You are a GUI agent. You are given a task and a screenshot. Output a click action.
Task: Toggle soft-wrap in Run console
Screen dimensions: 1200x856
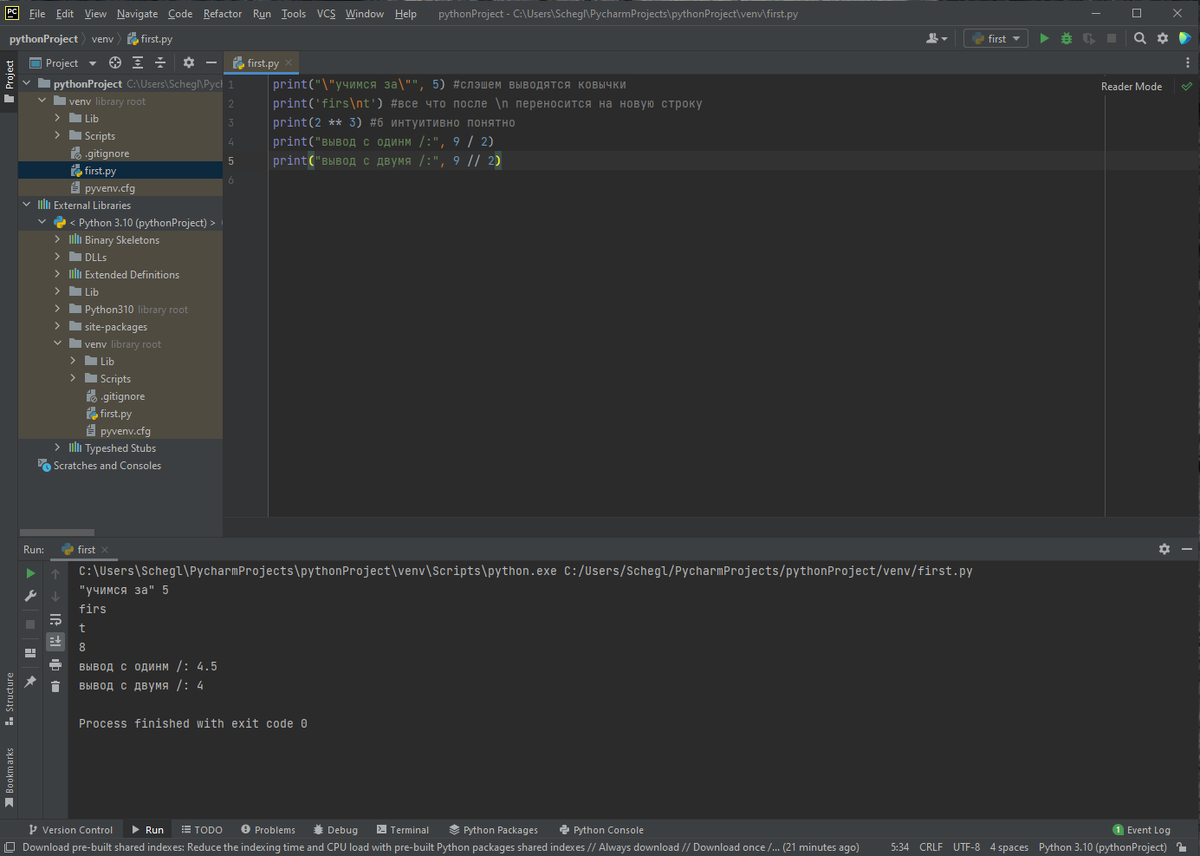coord(56,619)
